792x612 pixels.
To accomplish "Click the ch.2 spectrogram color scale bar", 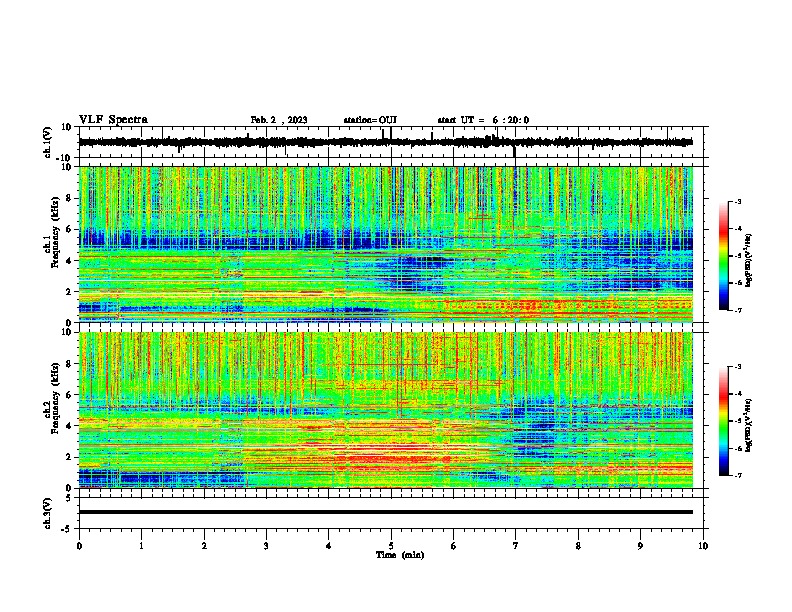I will (723, 421).
